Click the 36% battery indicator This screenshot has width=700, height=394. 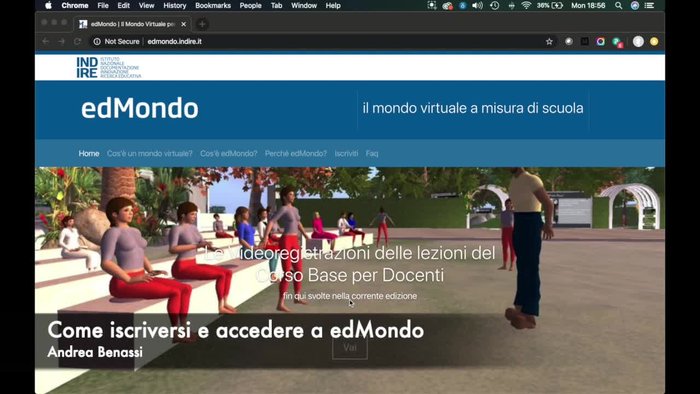click(x=550, y=5)
